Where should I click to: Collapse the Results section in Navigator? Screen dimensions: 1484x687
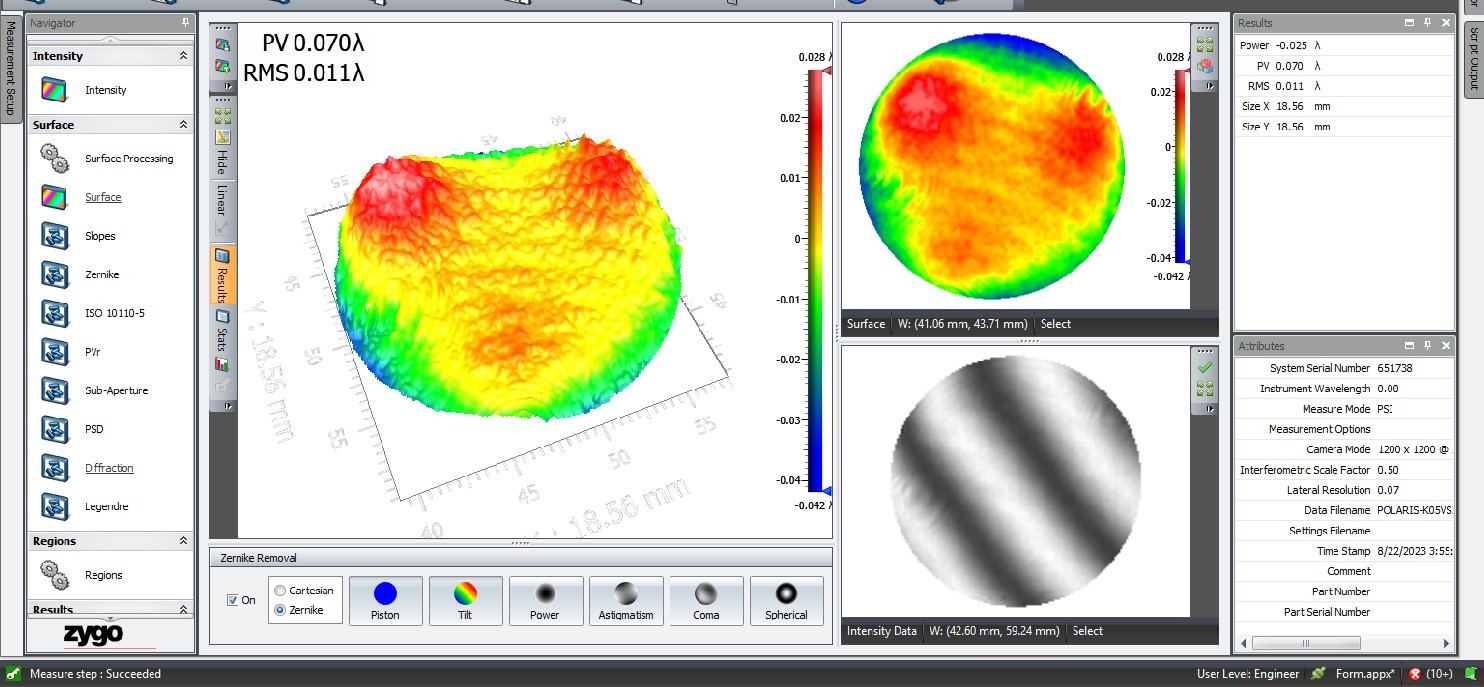183,609
